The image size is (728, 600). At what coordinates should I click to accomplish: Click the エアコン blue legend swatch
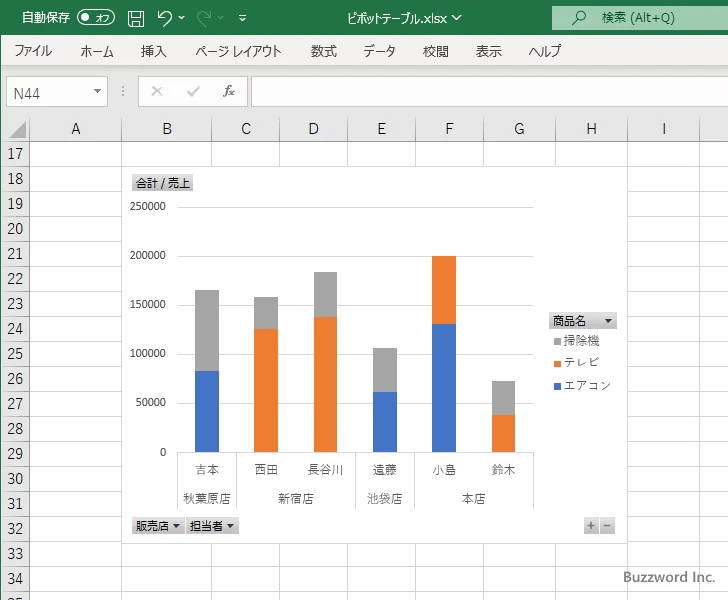[x=557, y=386]
